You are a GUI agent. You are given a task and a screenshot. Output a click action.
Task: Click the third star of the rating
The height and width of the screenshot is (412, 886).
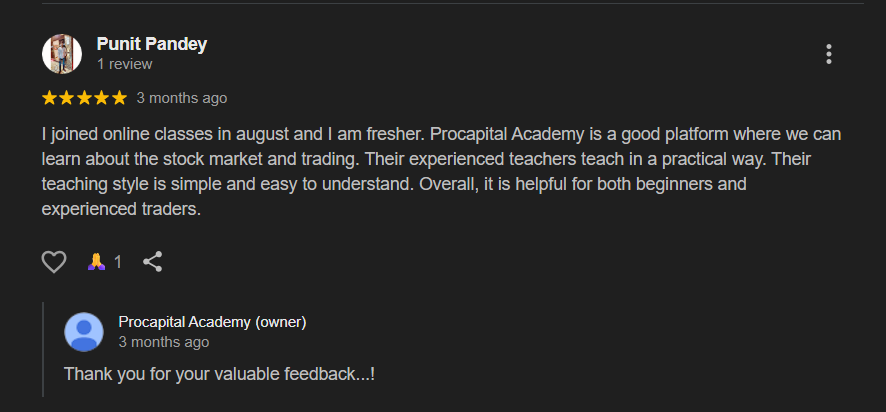[85, 98]
